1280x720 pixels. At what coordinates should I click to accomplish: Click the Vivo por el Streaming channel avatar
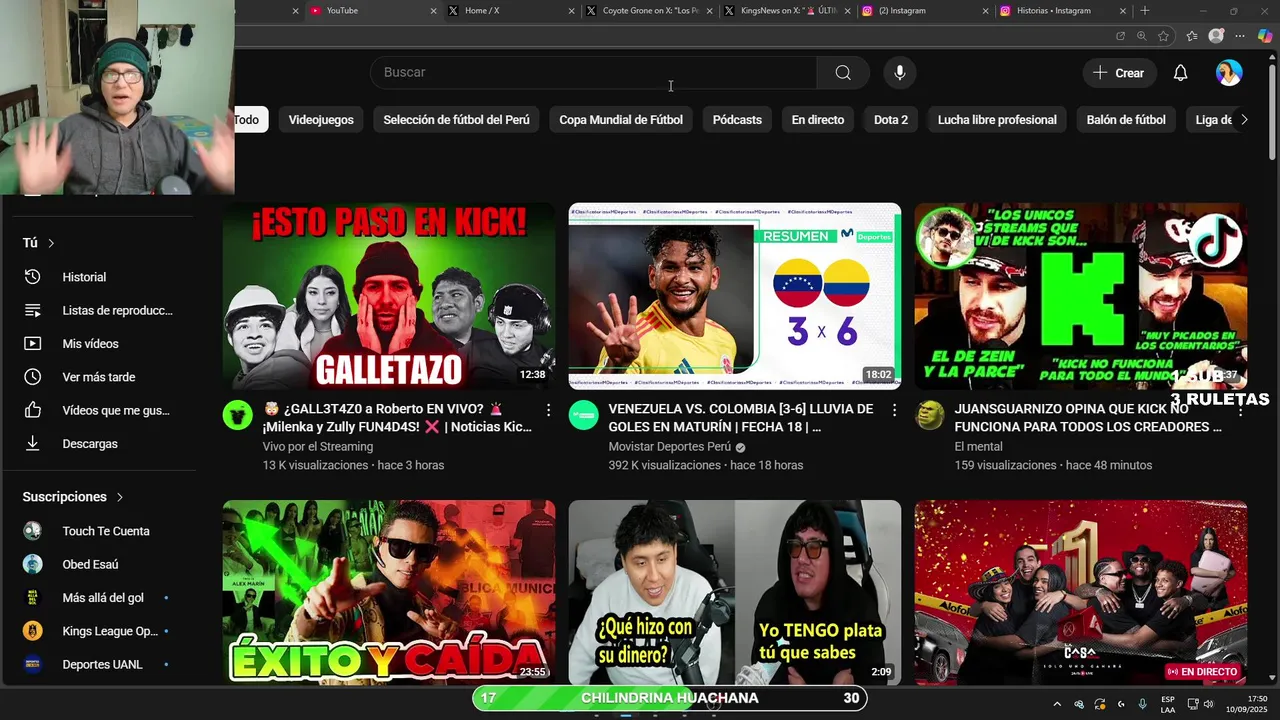point(238,415)
